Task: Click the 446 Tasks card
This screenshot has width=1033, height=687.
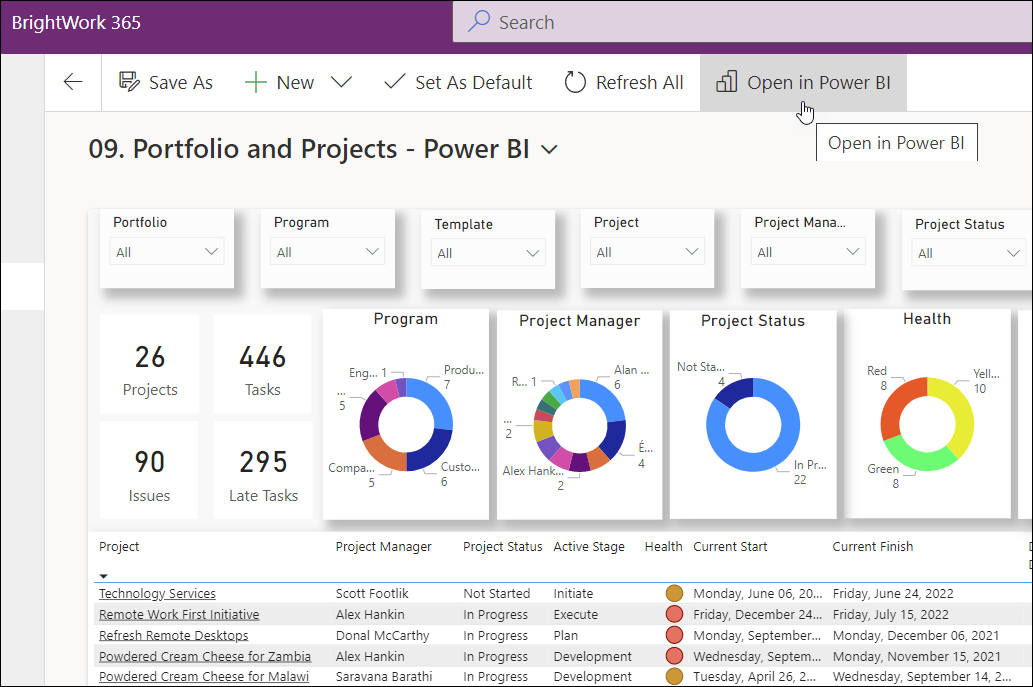Action: tap(262, 364)
